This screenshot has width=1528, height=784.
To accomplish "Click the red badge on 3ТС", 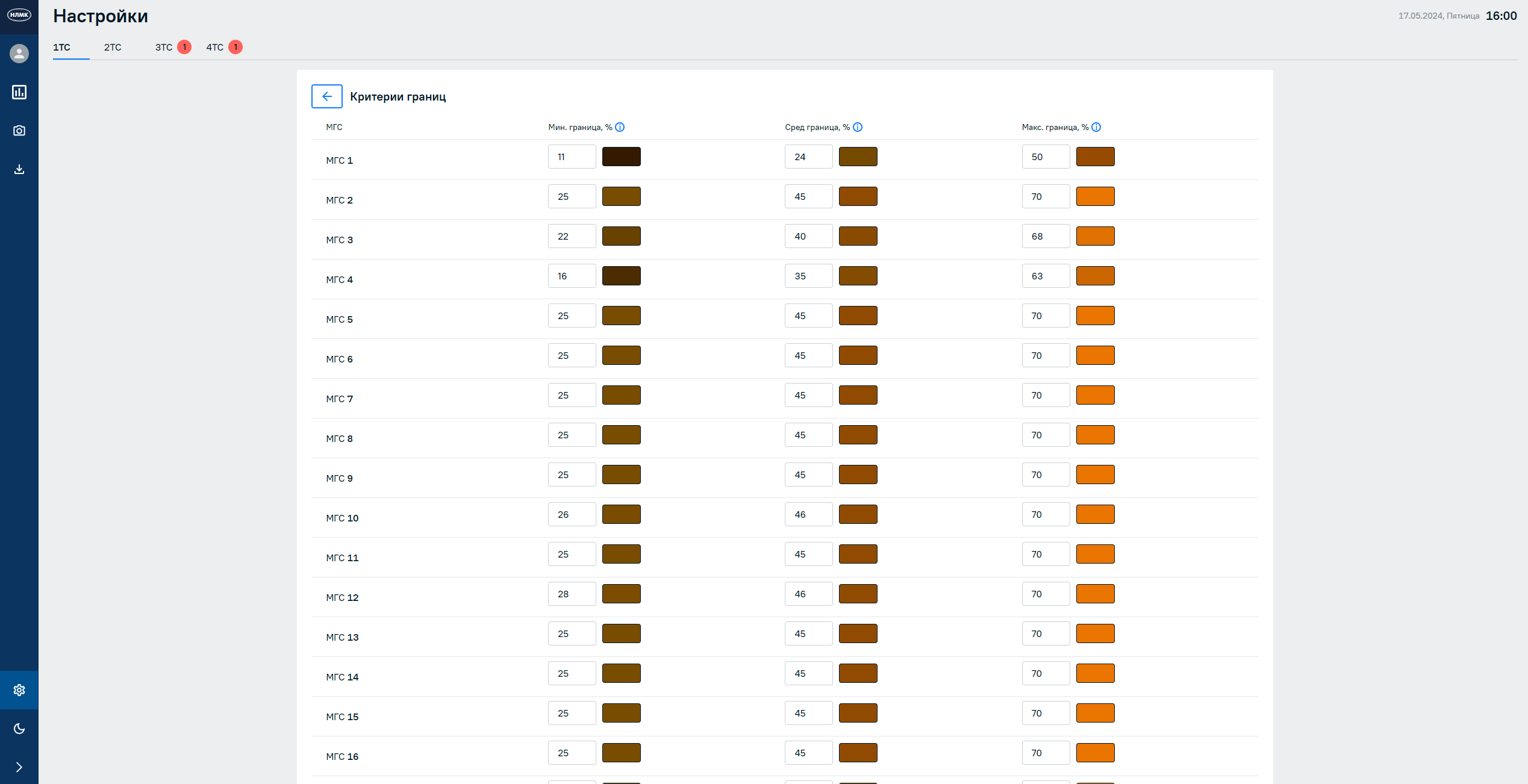I will point(184,47).
